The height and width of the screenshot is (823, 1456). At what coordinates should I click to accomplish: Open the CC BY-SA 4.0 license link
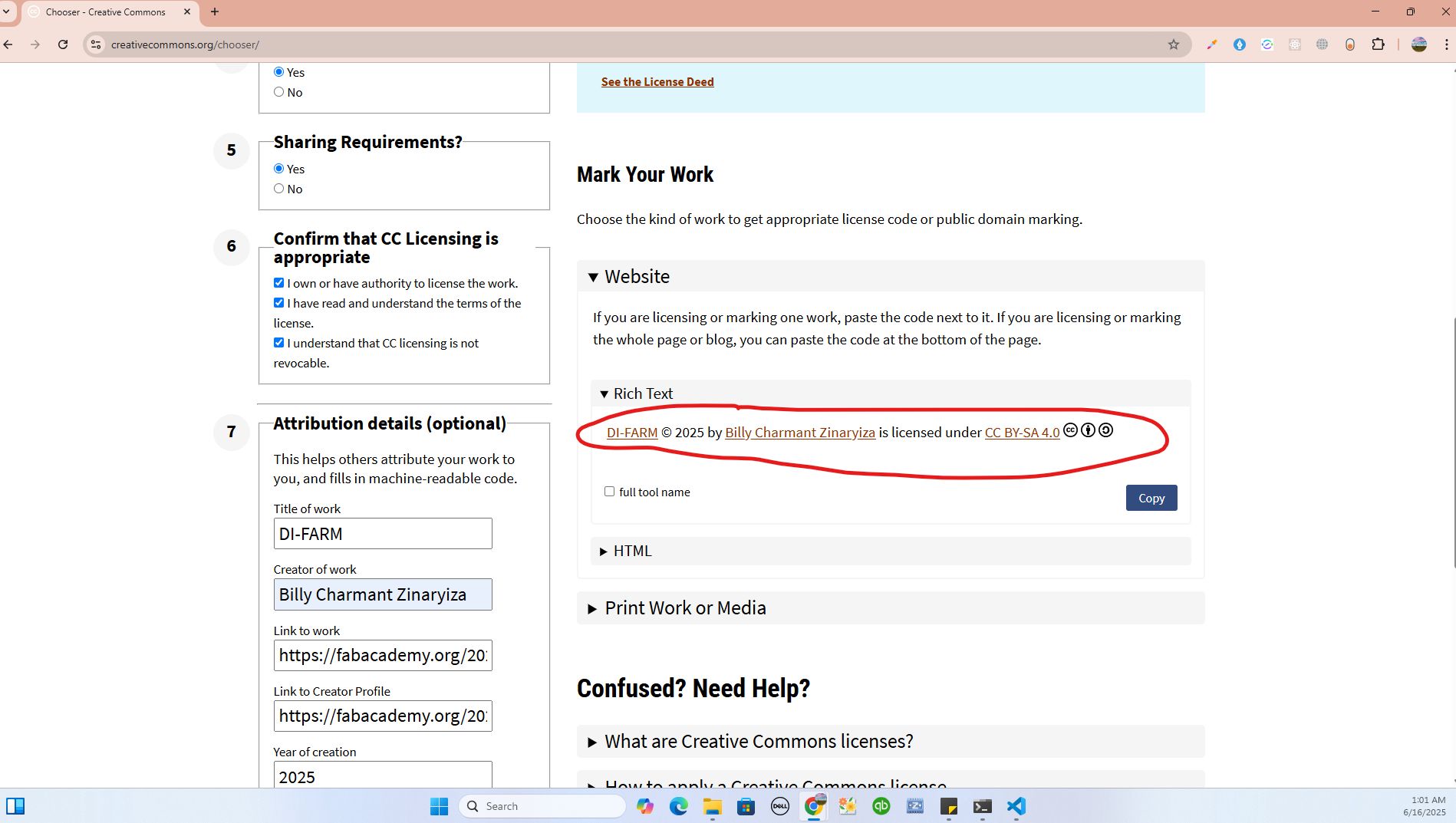coord(1022,433)
